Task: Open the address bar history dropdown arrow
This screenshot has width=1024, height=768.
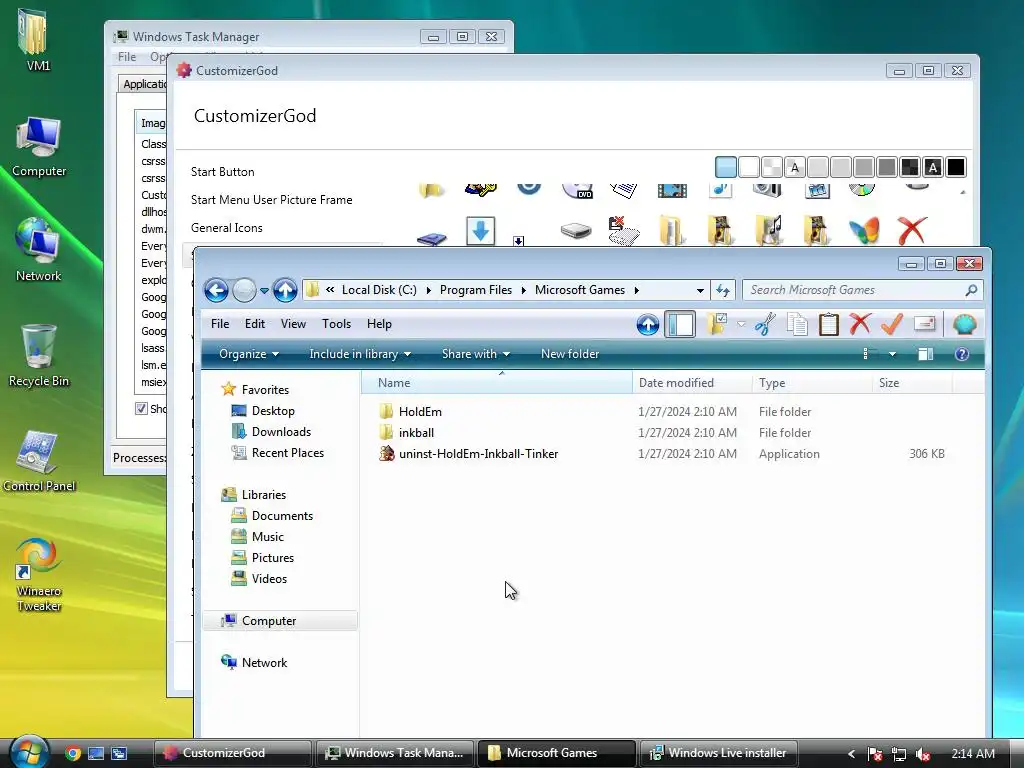Action: tap(699, 291)
